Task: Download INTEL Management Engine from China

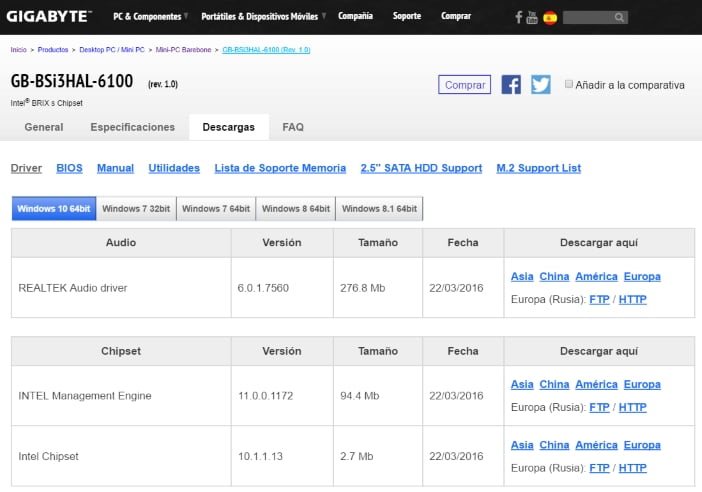Action: click(554, 385)
